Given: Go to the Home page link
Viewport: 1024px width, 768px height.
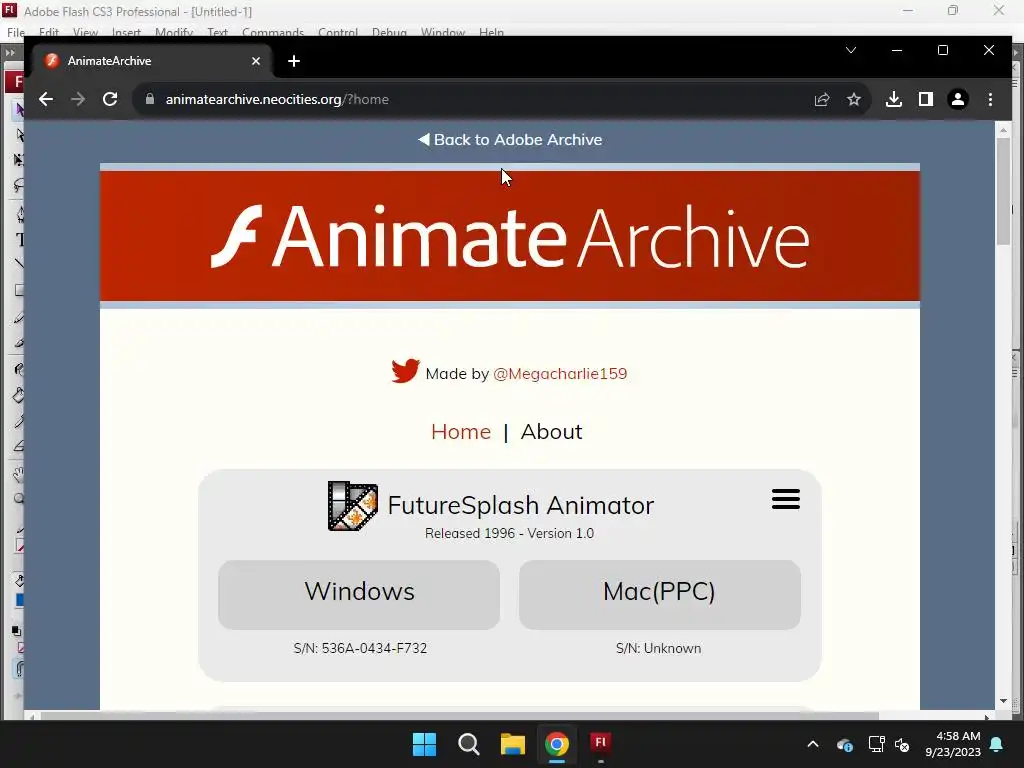Looking at the screenshot, I should click(461, 432).
